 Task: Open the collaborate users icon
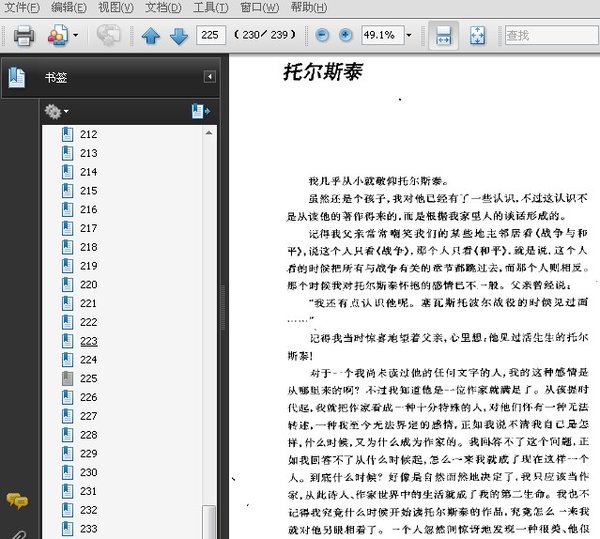tap(57, 36)
